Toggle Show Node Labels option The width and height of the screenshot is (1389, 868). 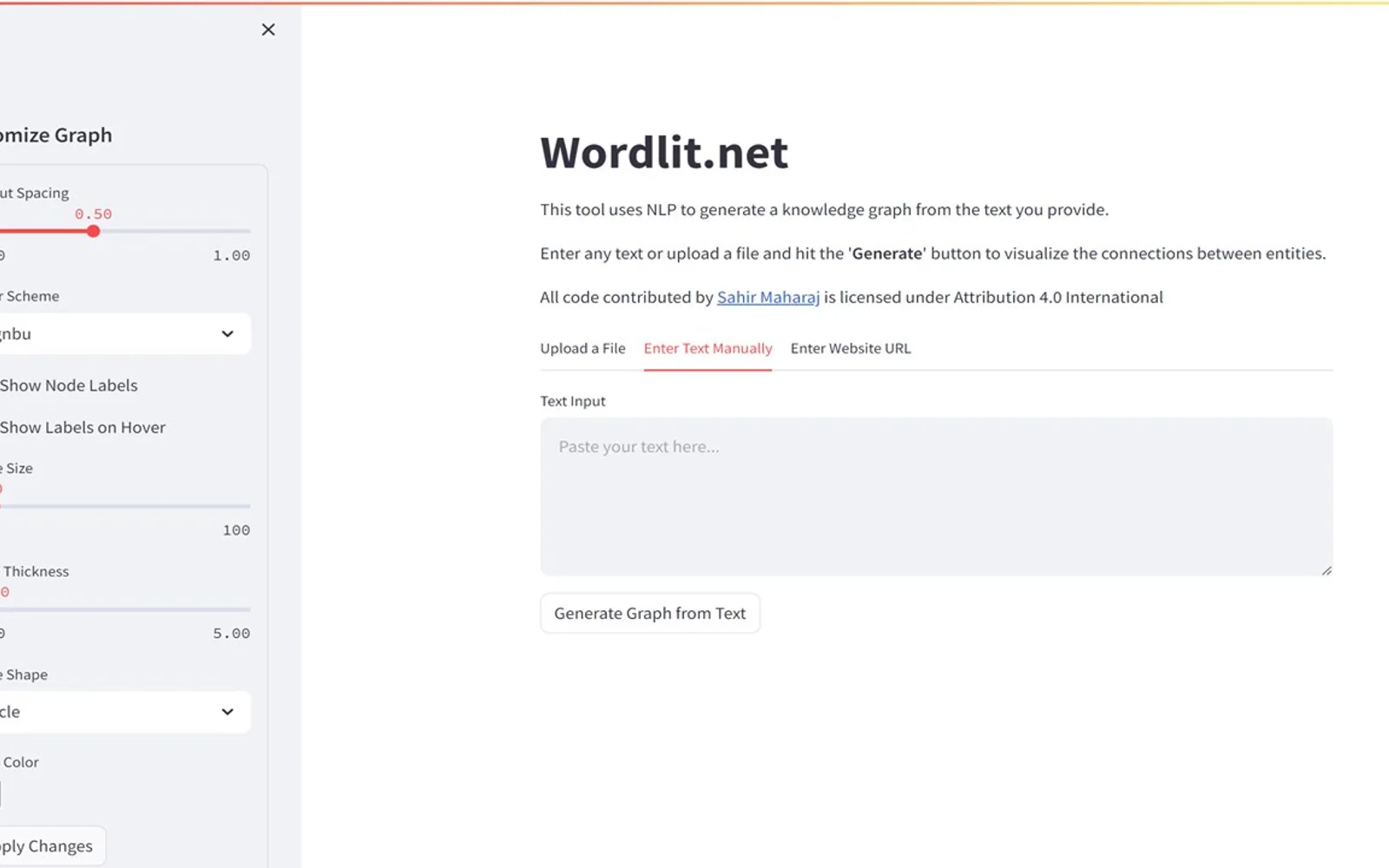click(69, 385)
